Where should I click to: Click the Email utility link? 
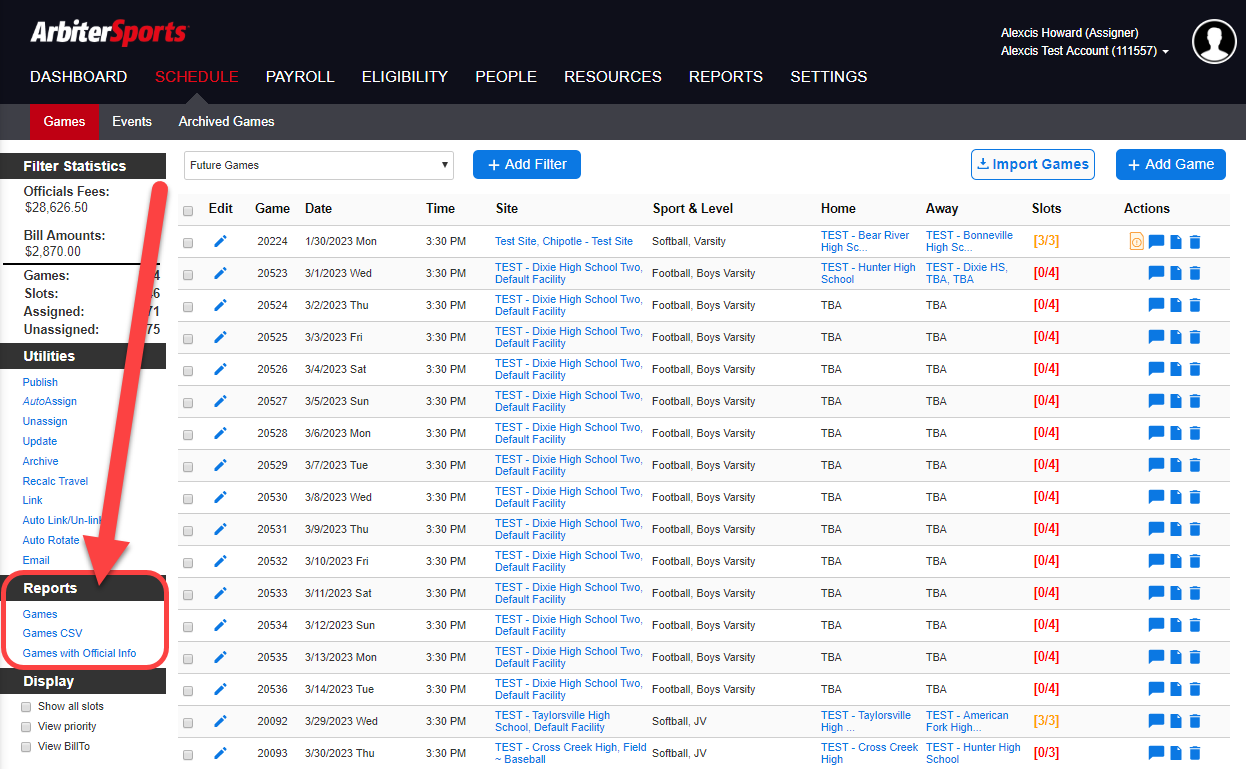(36, 560)
